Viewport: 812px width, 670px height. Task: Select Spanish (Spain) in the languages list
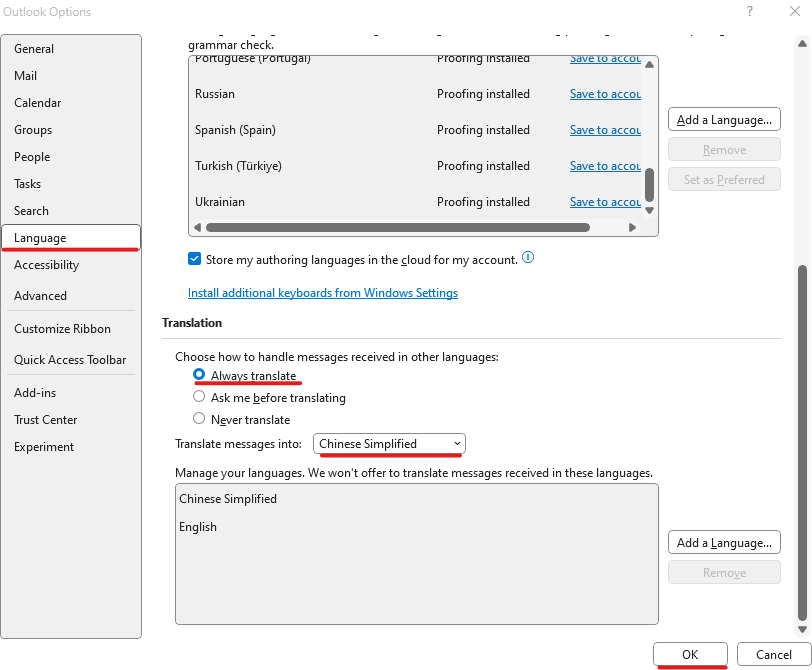click(x=235, y=130)
